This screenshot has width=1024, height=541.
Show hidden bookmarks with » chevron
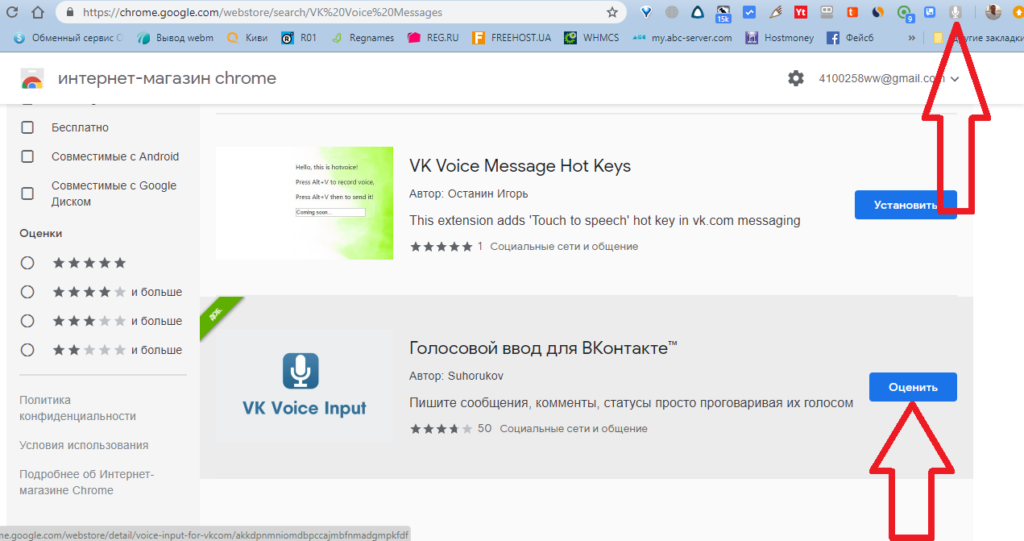click(x=911, y=38)
